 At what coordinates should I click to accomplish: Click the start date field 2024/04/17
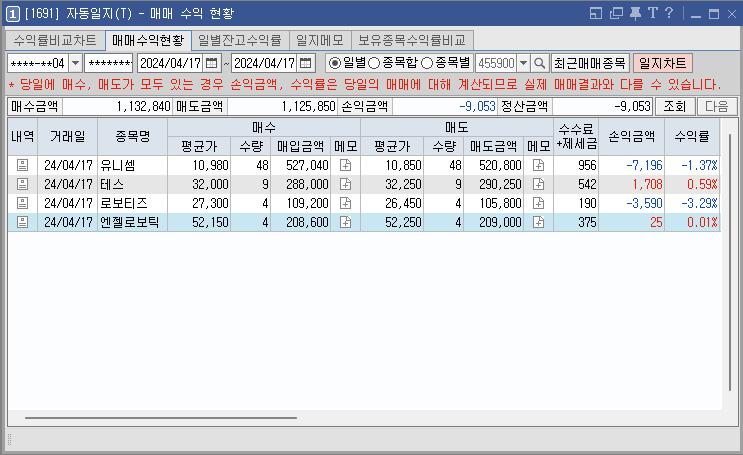(x=171, y=63)
